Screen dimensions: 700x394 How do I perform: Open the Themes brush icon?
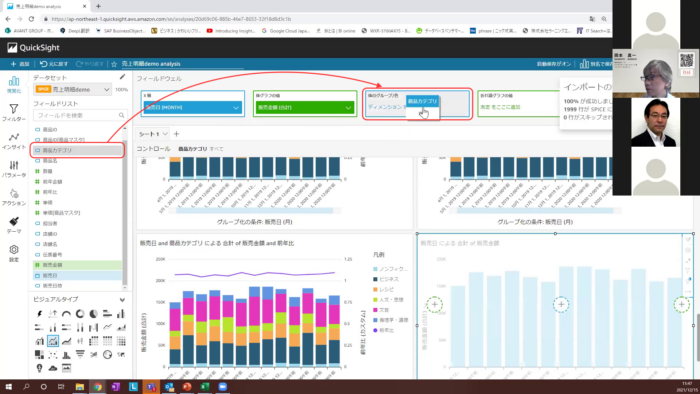coord(14,225)
